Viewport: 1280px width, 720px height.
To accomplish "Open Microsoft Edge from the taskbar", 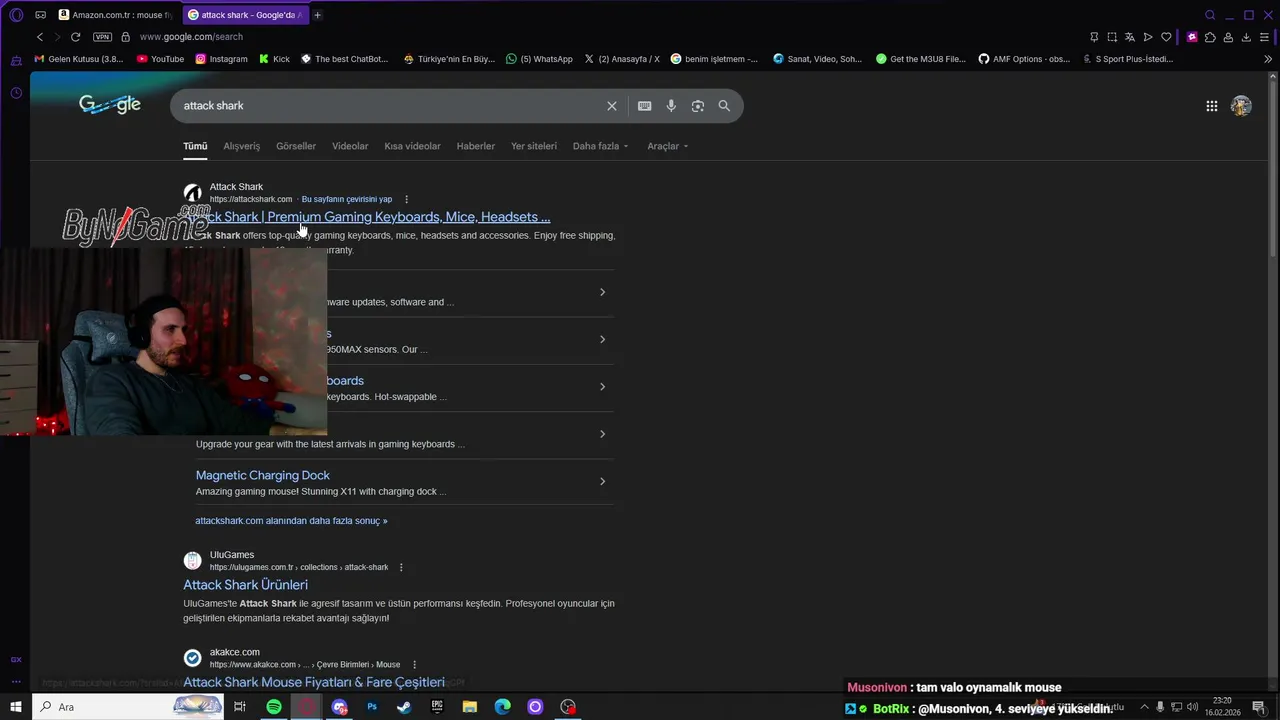I will click(x=502, y=707).
